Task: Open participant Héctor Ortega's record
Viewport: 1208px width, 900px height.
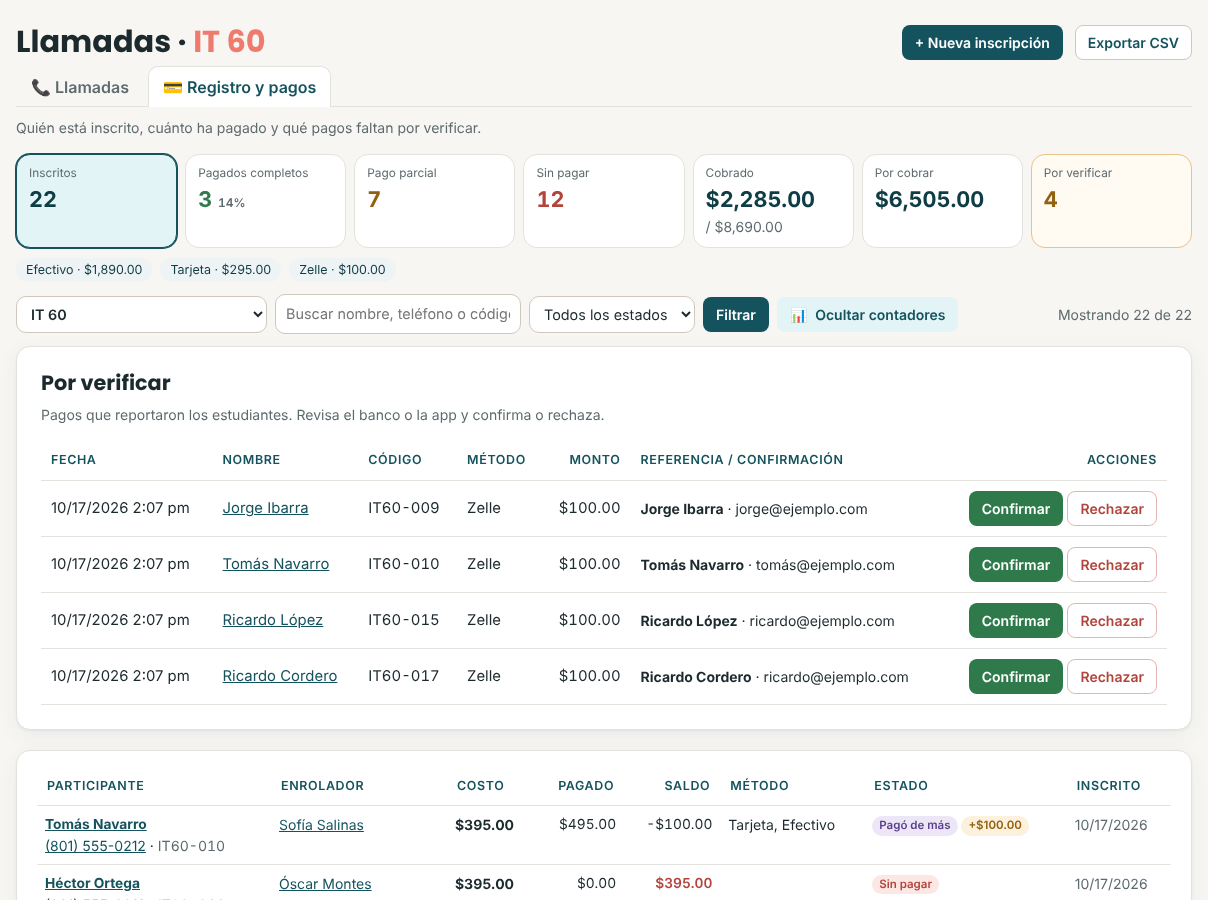Action: point(92,883)
